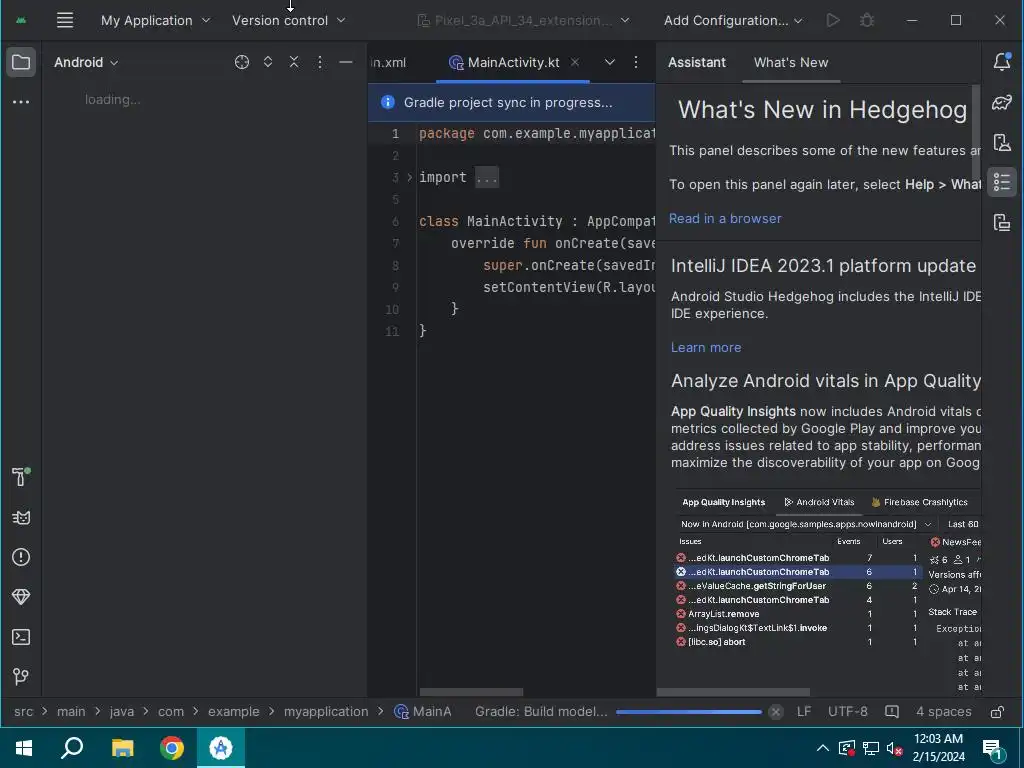Screen dimensions: 1024x768
Task: Toggle the Assistant tool window icon
Action: point(1002,182)
